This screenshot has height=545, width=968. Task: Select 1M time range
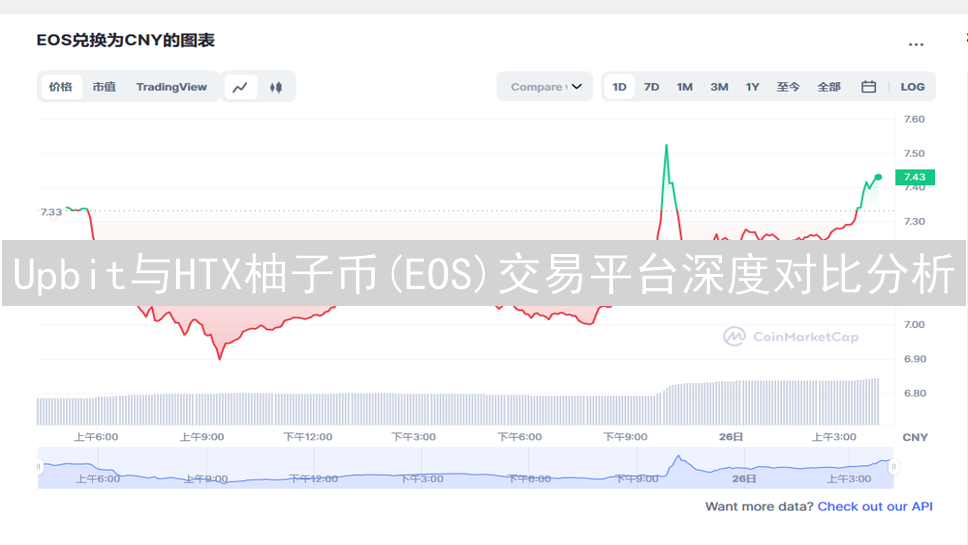coord(684,87)
